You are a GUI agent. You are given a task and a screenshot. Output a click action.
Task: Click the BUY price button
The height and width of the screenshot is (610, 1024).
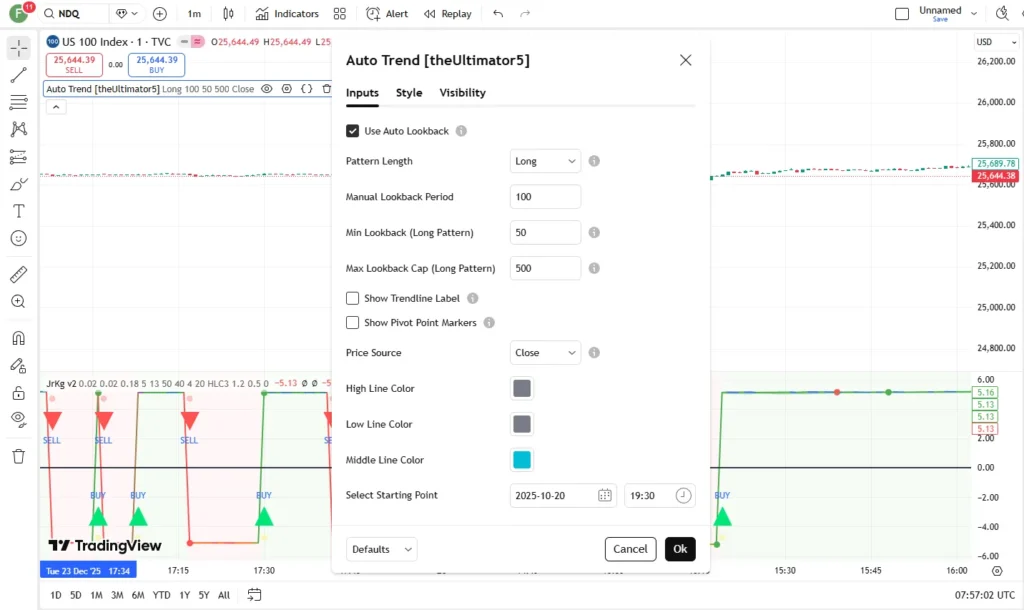(x=157, y=65)
